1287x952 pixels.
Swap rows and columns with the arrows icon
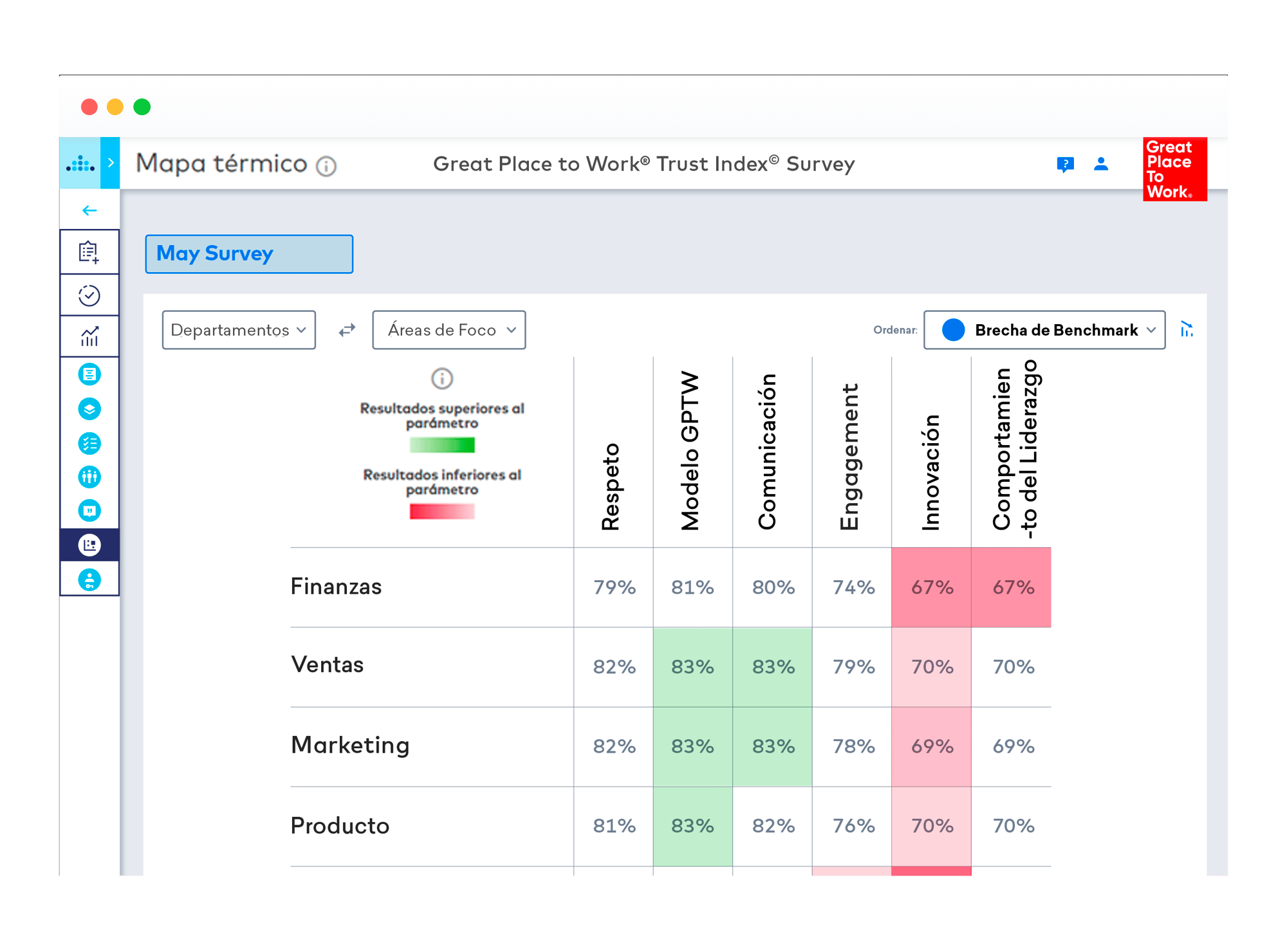(347, 330)
